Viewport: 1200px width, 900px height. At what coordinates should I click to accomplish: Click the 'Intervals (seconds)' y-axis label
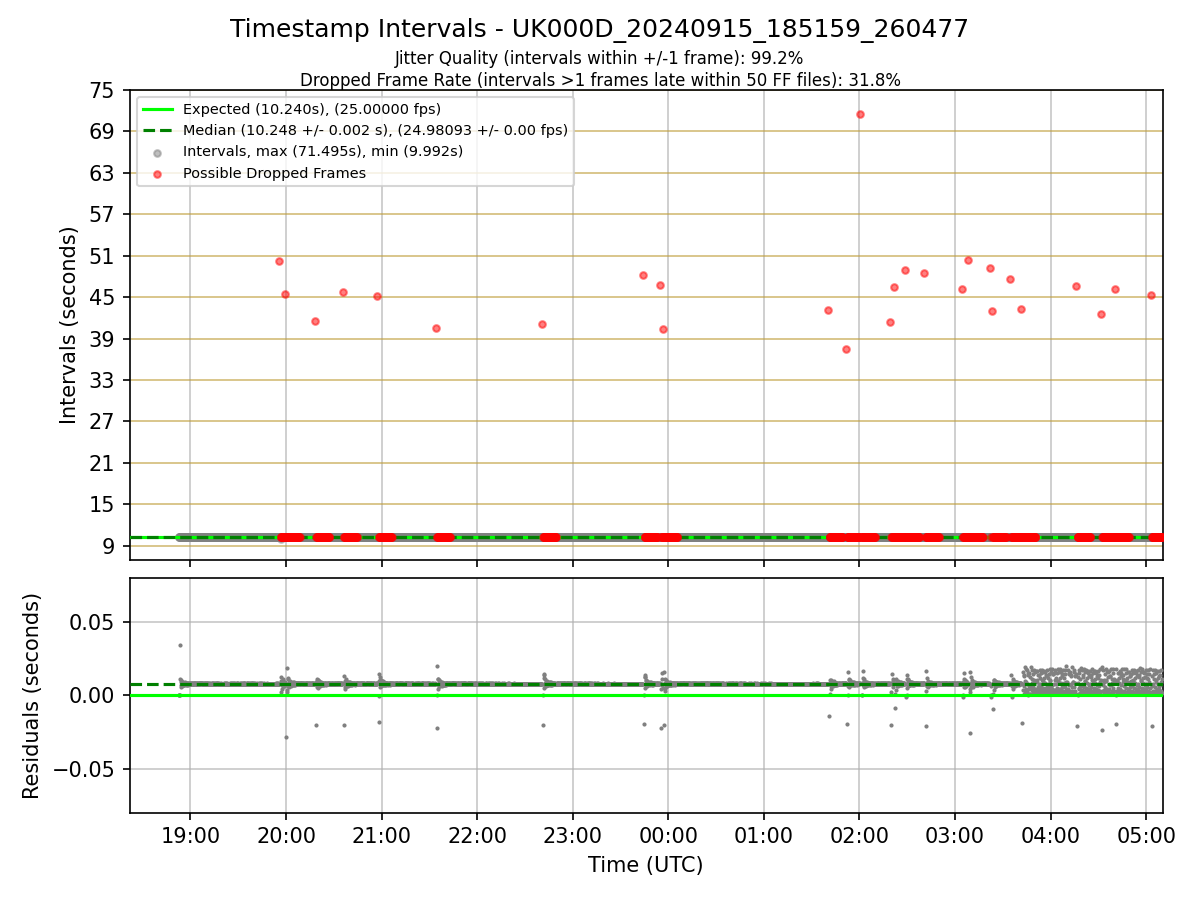68,325
